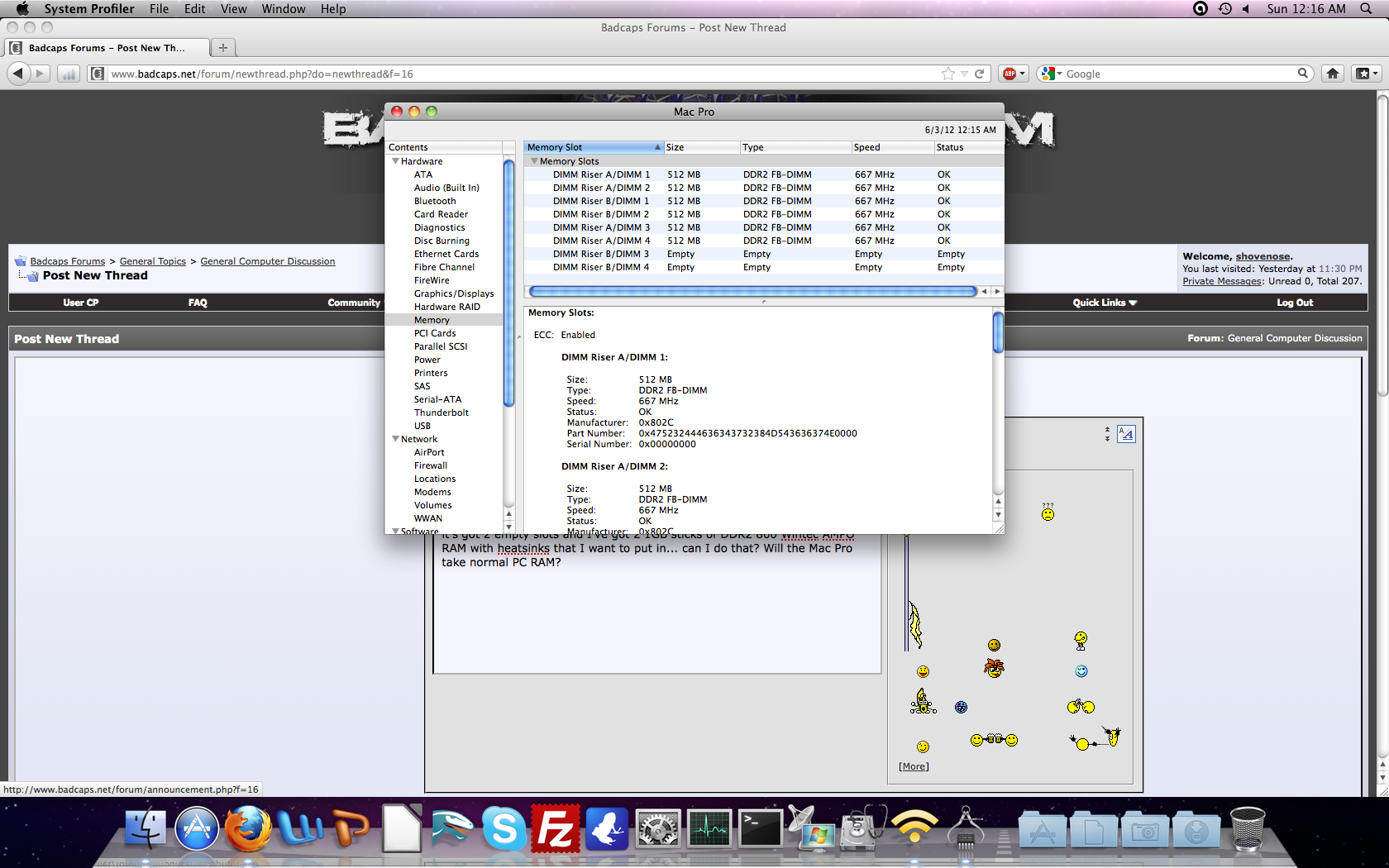Open the Quick Links dropdown

(1105, 303)
